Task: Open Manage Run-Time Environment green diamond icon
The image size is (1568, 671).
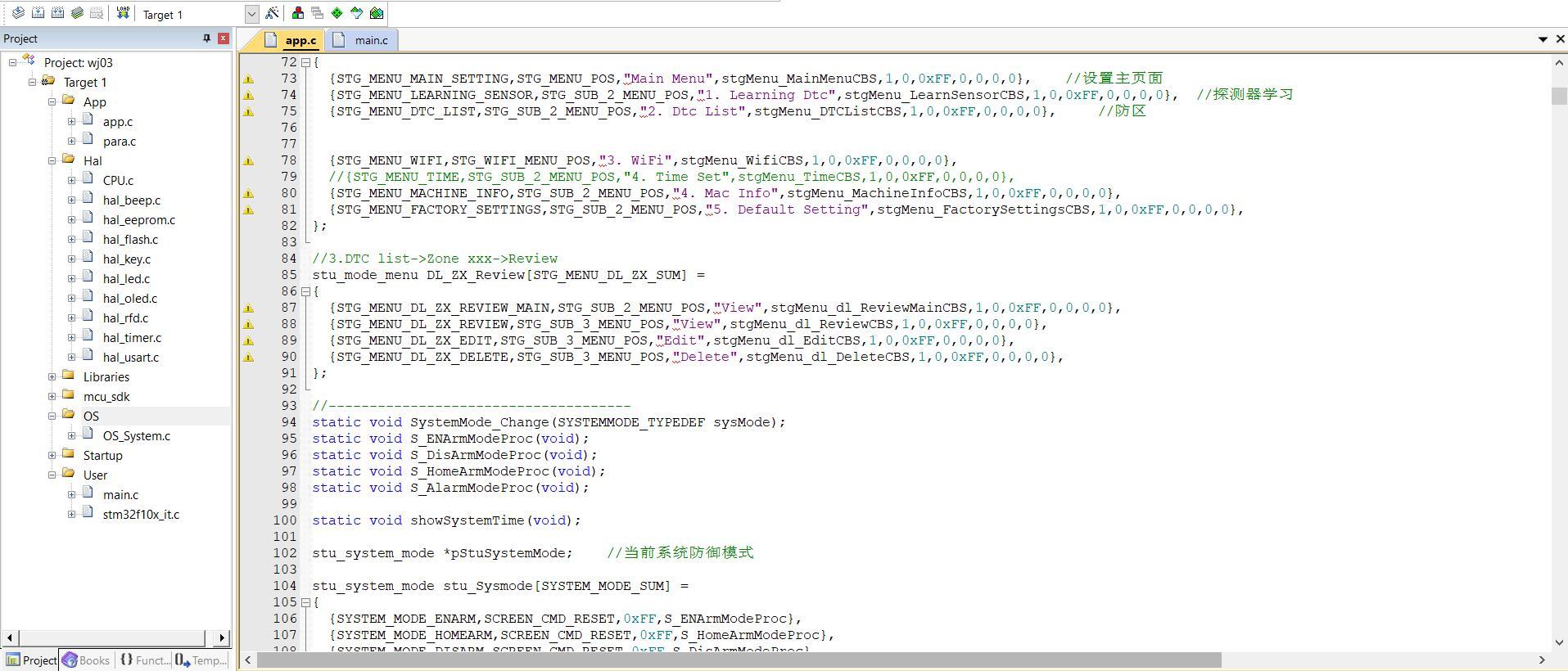Action: (x=337, y=13)
